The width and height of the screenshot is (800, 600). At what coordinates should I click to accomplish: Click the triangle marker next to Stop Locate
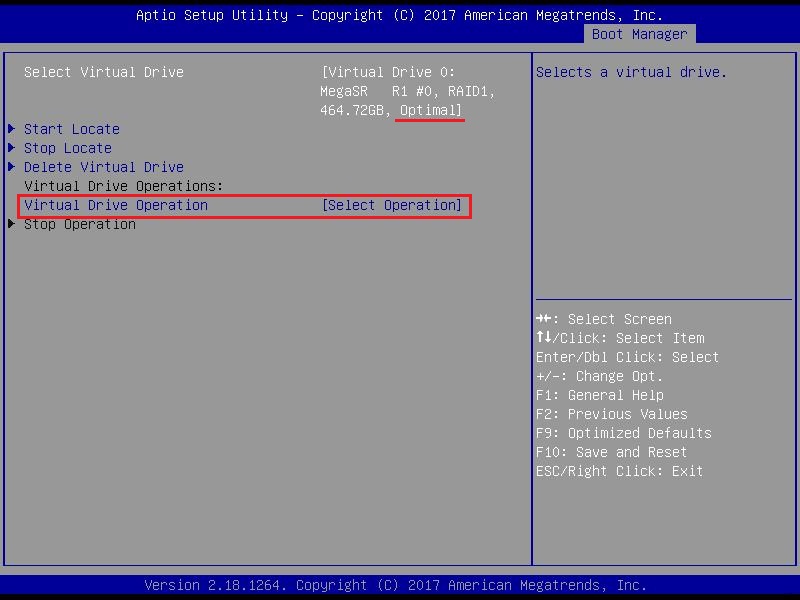click(x=11, y=148)
